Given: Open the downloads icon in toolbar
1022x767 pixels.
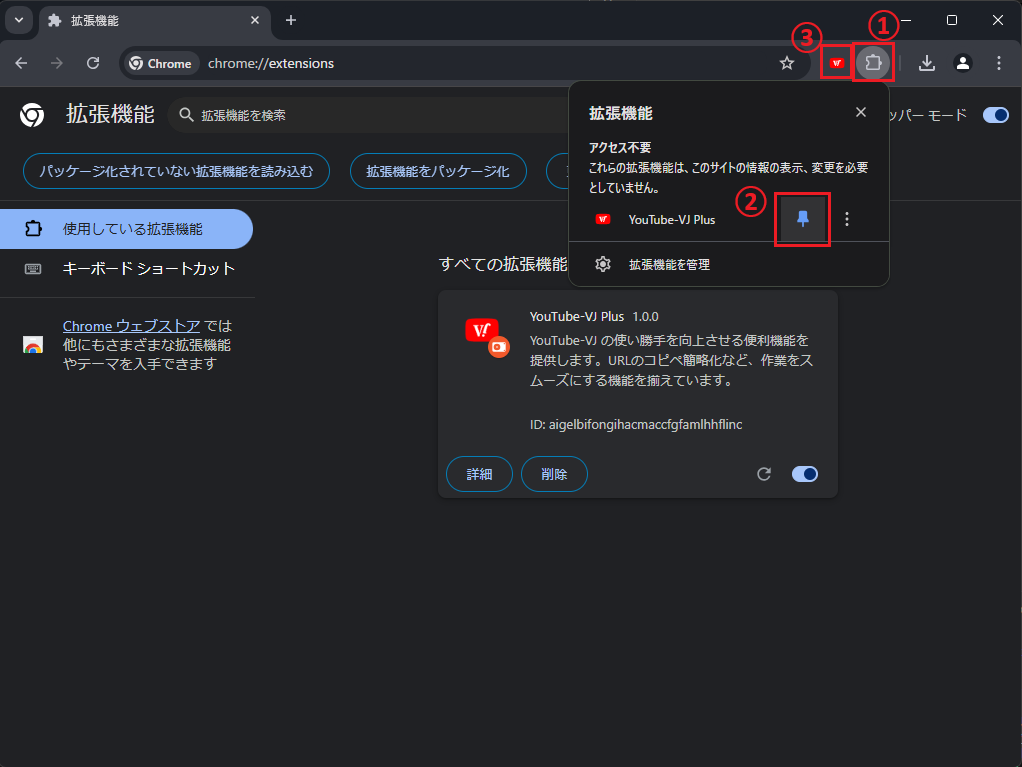Looking at the screenshot, I should (927, 63).
